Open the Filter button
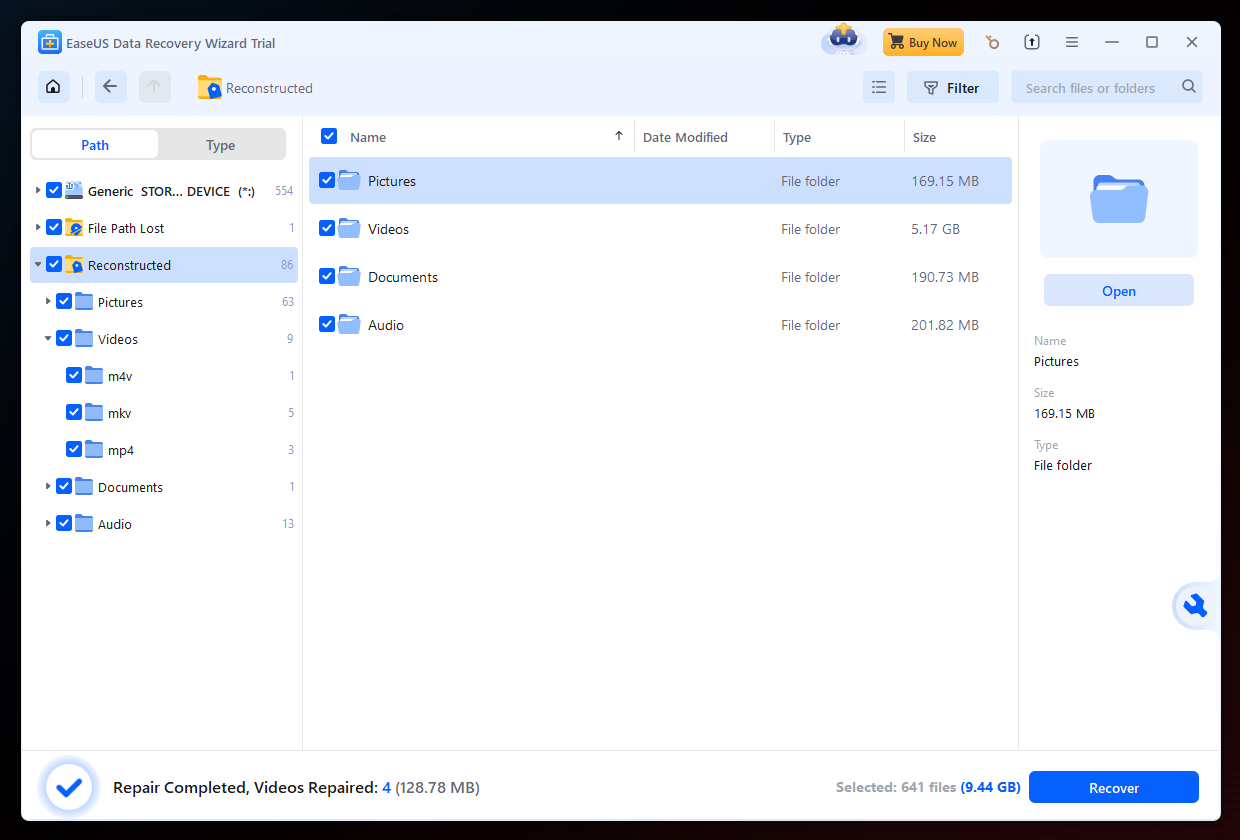 [952, 87]
